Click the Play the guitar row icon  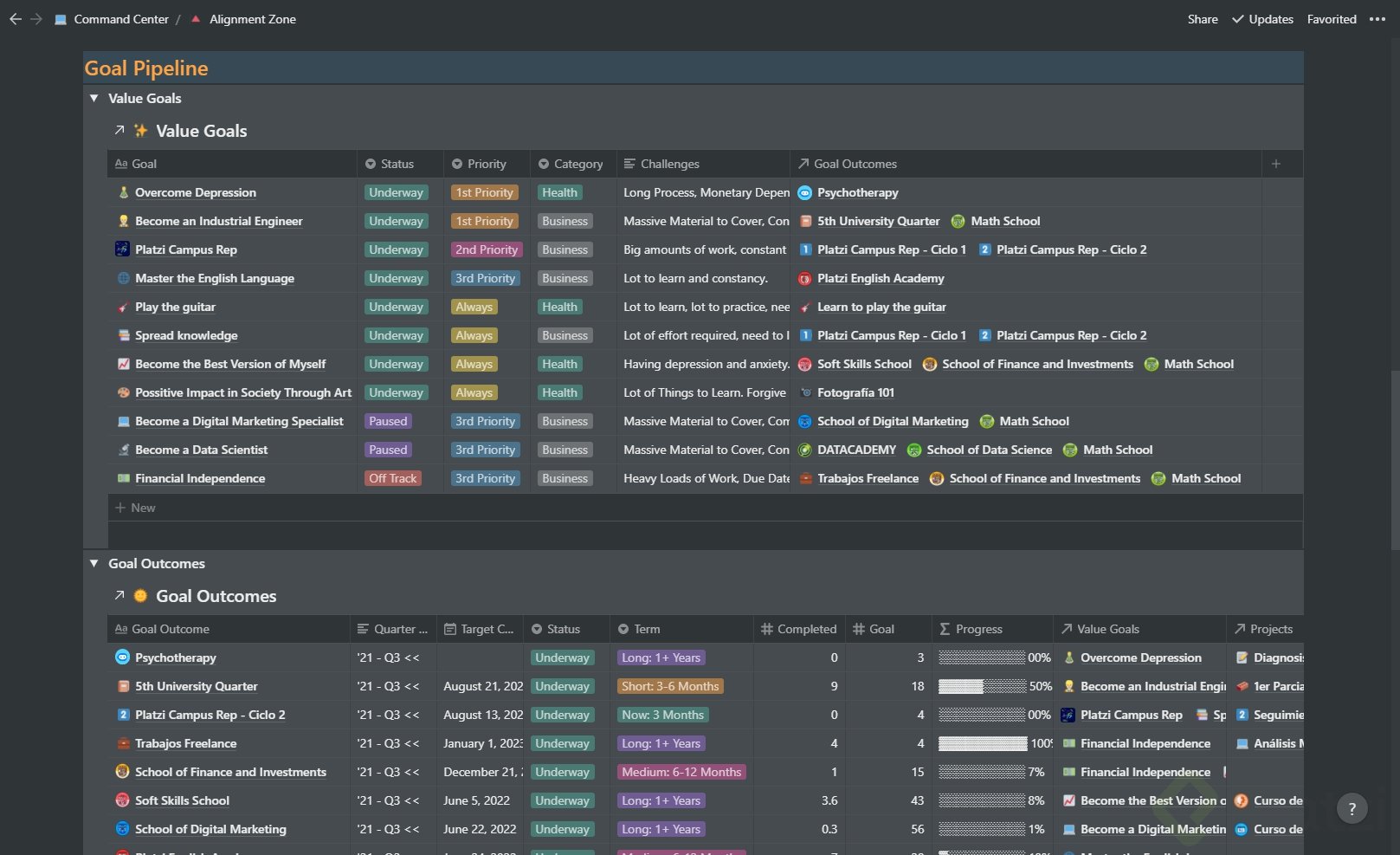(123, 307)
